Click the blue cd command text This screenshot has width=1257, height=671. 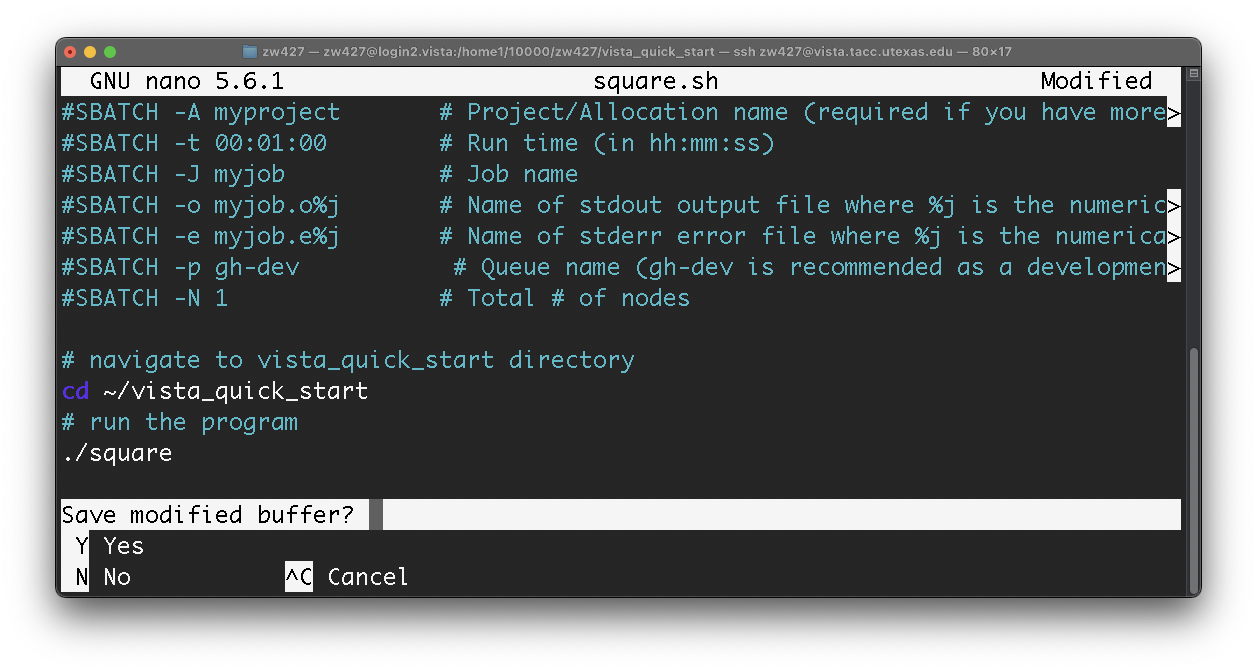75,391
